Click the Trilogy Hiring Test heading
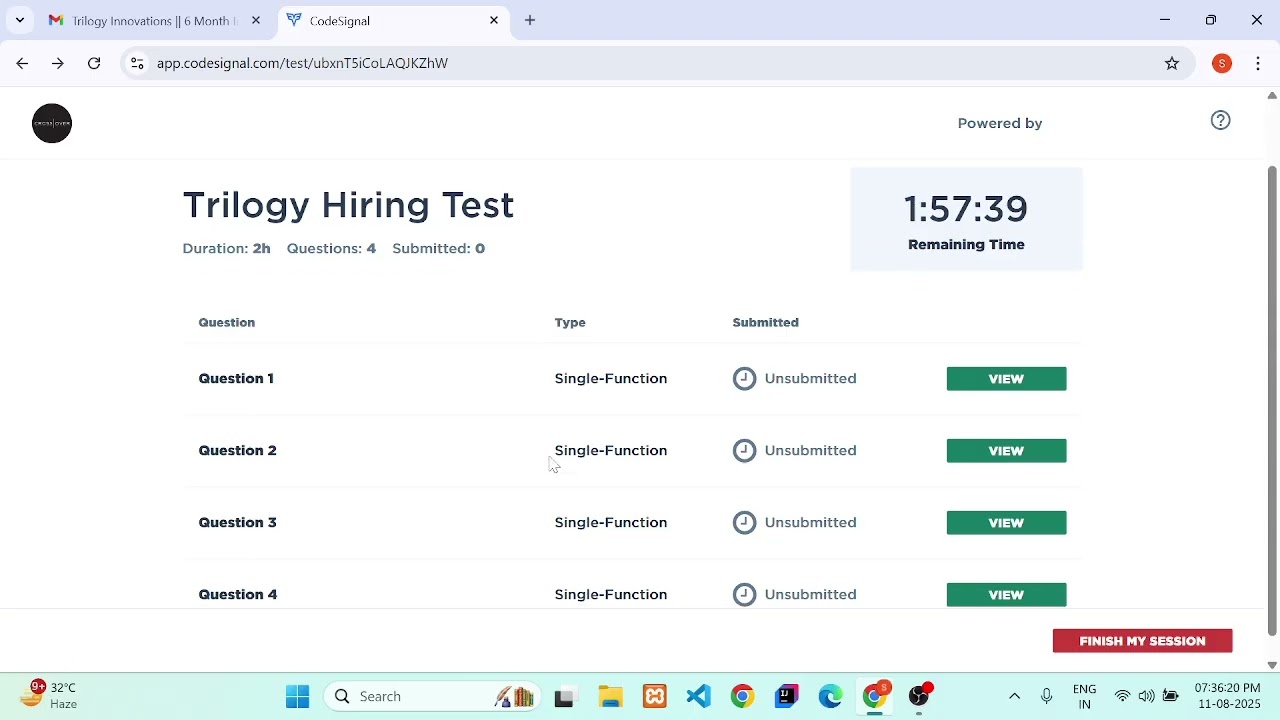 click(x=348, y=205)
